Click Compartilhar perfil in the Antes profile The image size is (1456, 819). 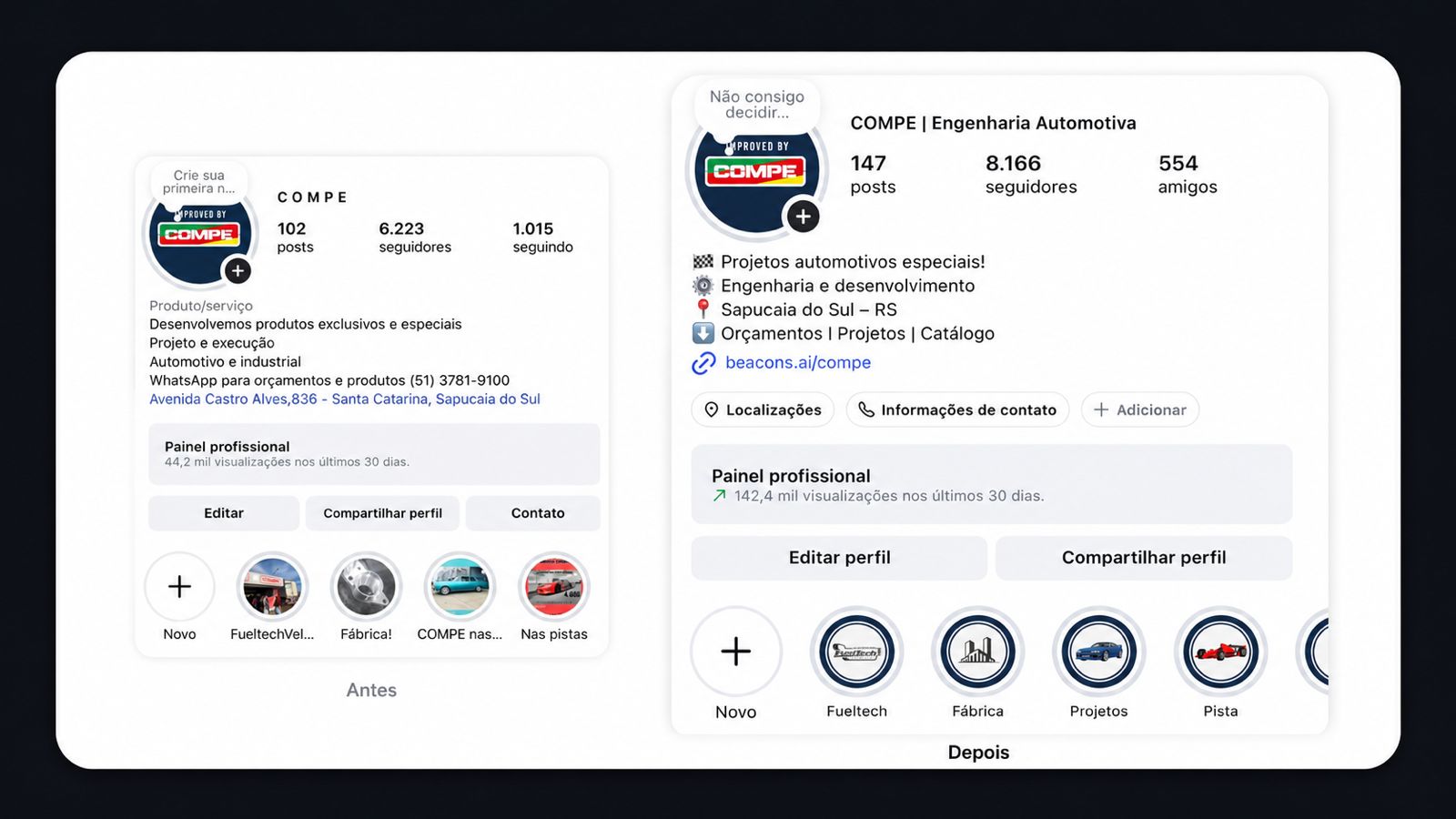pyautogui.click(x=383, y=513)
